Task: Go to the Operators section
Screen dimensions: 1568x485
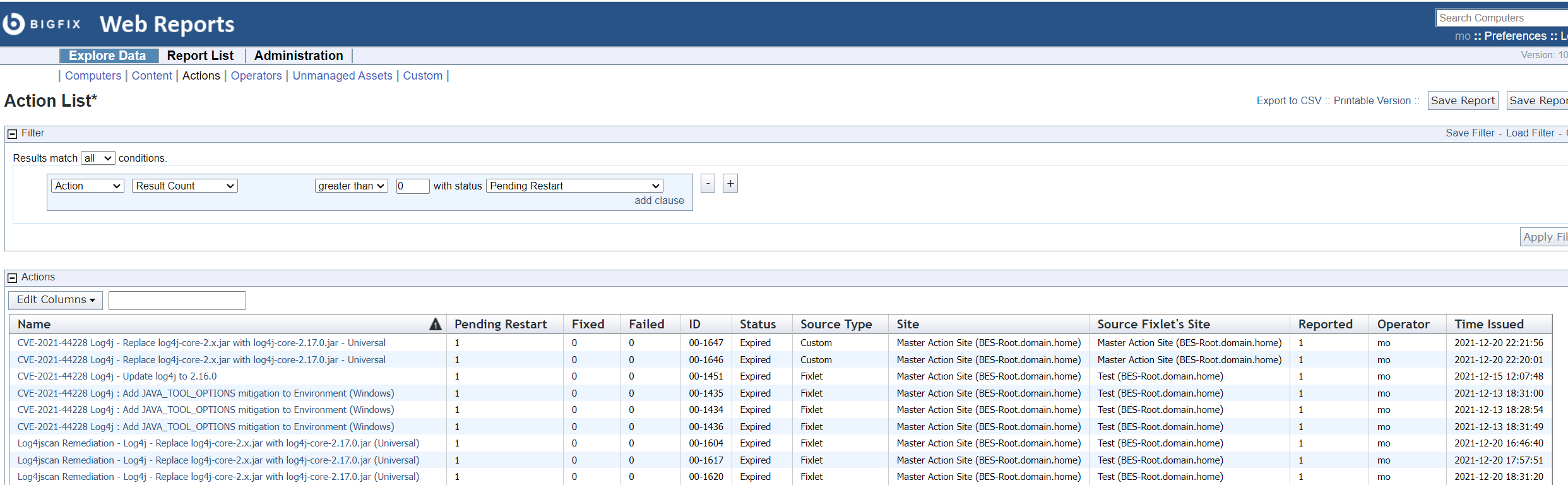Action: (x=256, y=76)
